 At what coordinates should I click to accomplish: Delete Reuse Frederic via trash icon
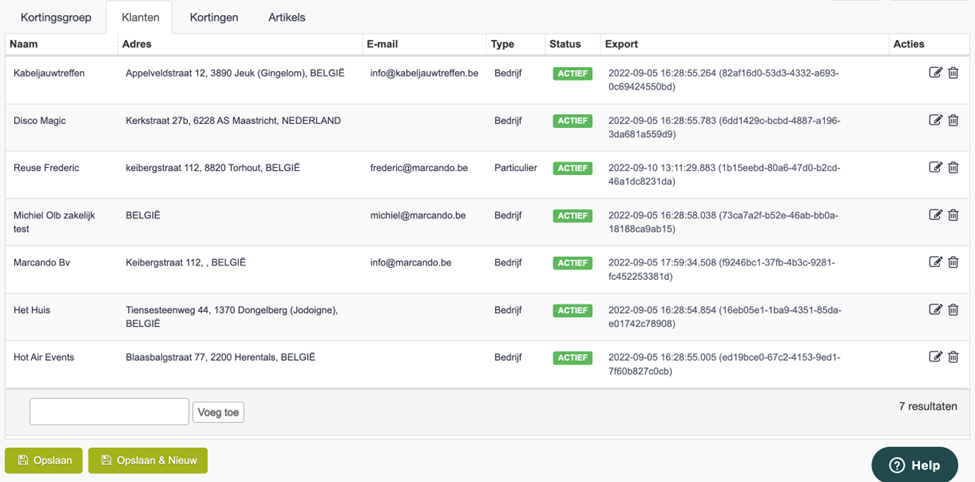coord(953,167)
